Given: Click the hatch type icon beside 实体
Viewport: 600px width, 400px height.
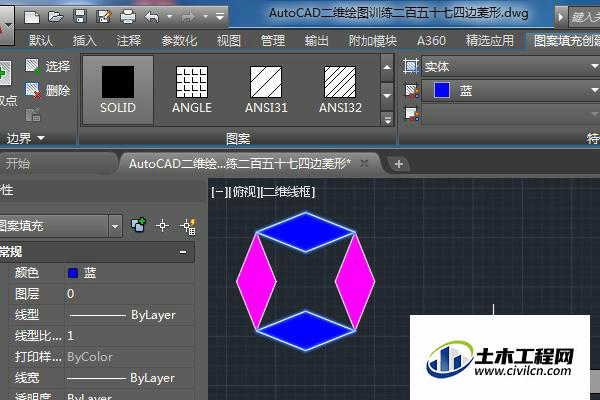Looking at the screenshot, I should pos(411,67).
